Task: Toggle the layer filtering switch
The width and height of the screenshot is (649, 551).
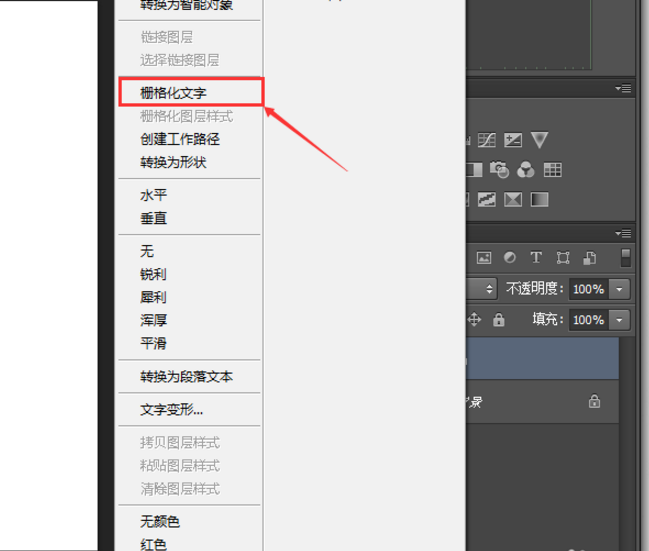Action: pos(626,257)
